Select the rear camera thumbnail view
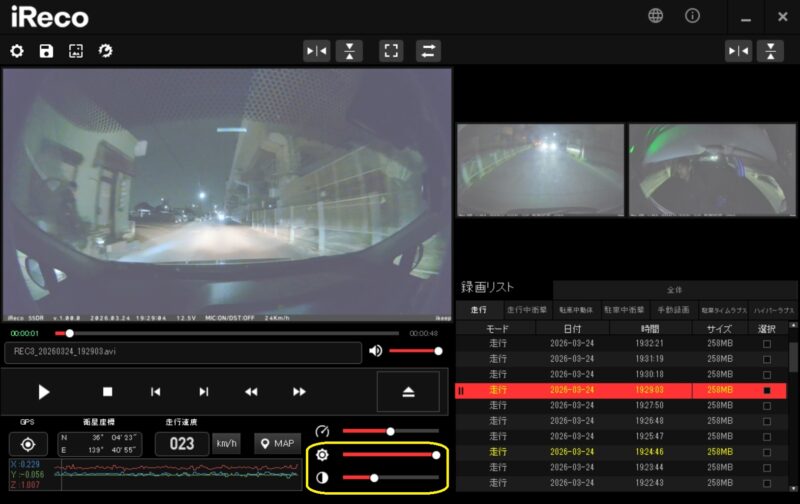 click(540, 170)
